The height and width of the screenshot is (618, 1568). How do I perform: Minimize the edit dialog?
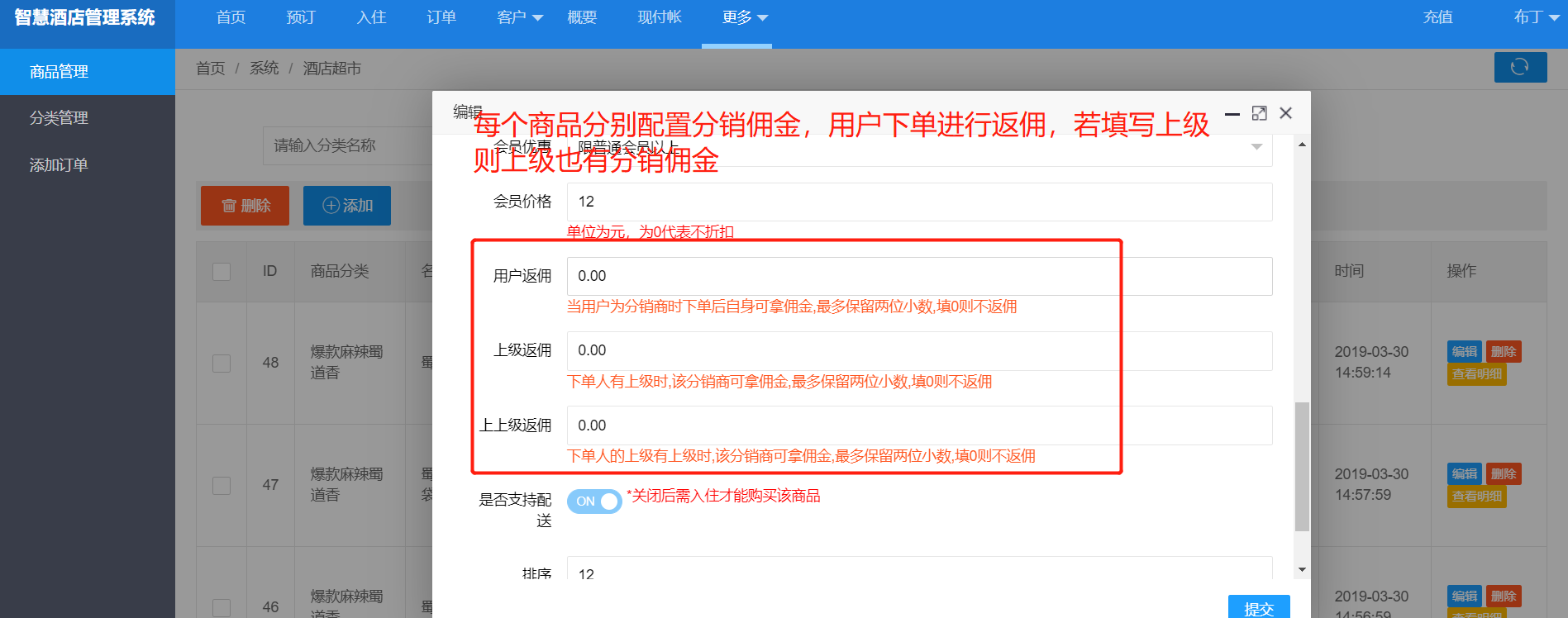coord(1232,113)
